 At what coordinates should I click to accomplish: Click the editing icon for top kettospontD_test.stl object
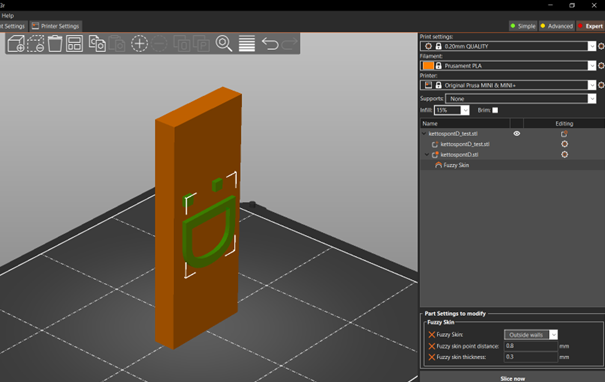point(564,134)
